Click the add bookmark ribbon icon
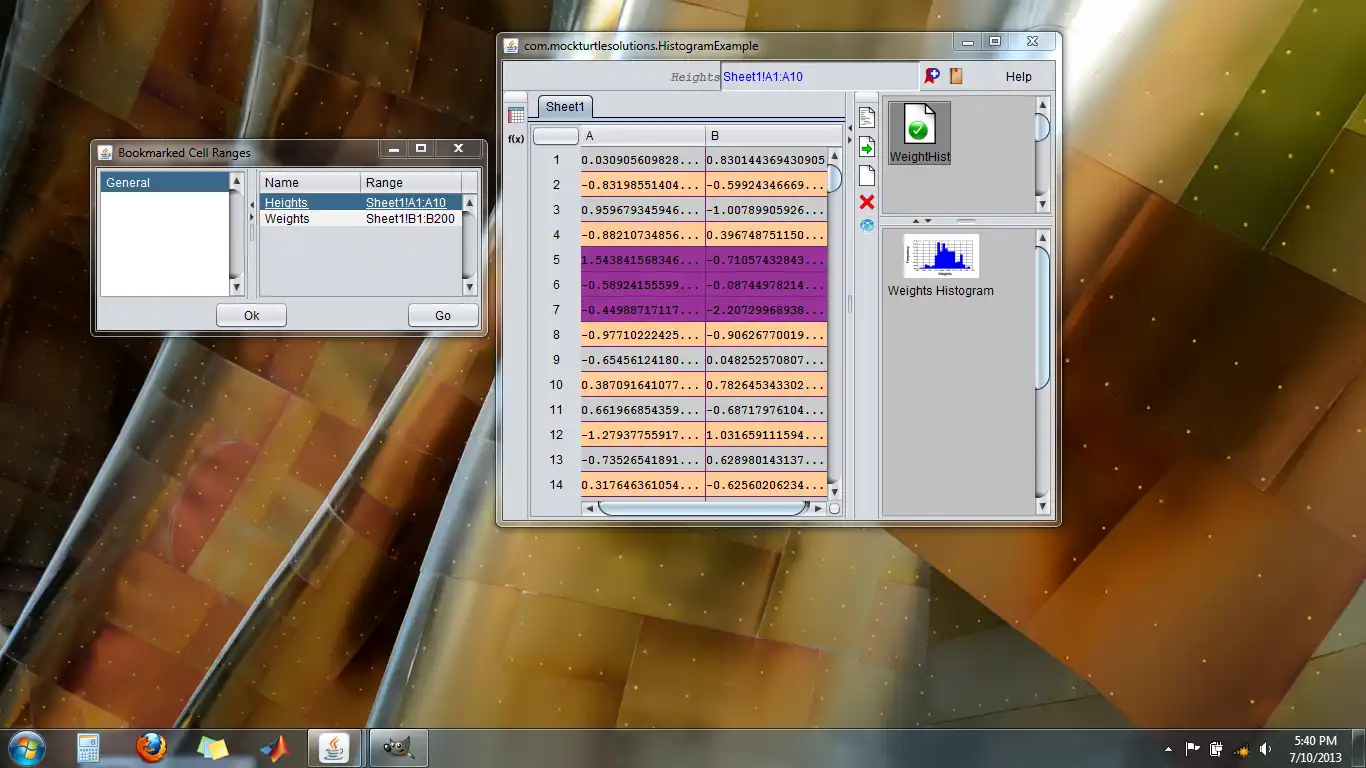Image resolution: width=1366 pixels, height=768 pixels. tap(932, 76)
